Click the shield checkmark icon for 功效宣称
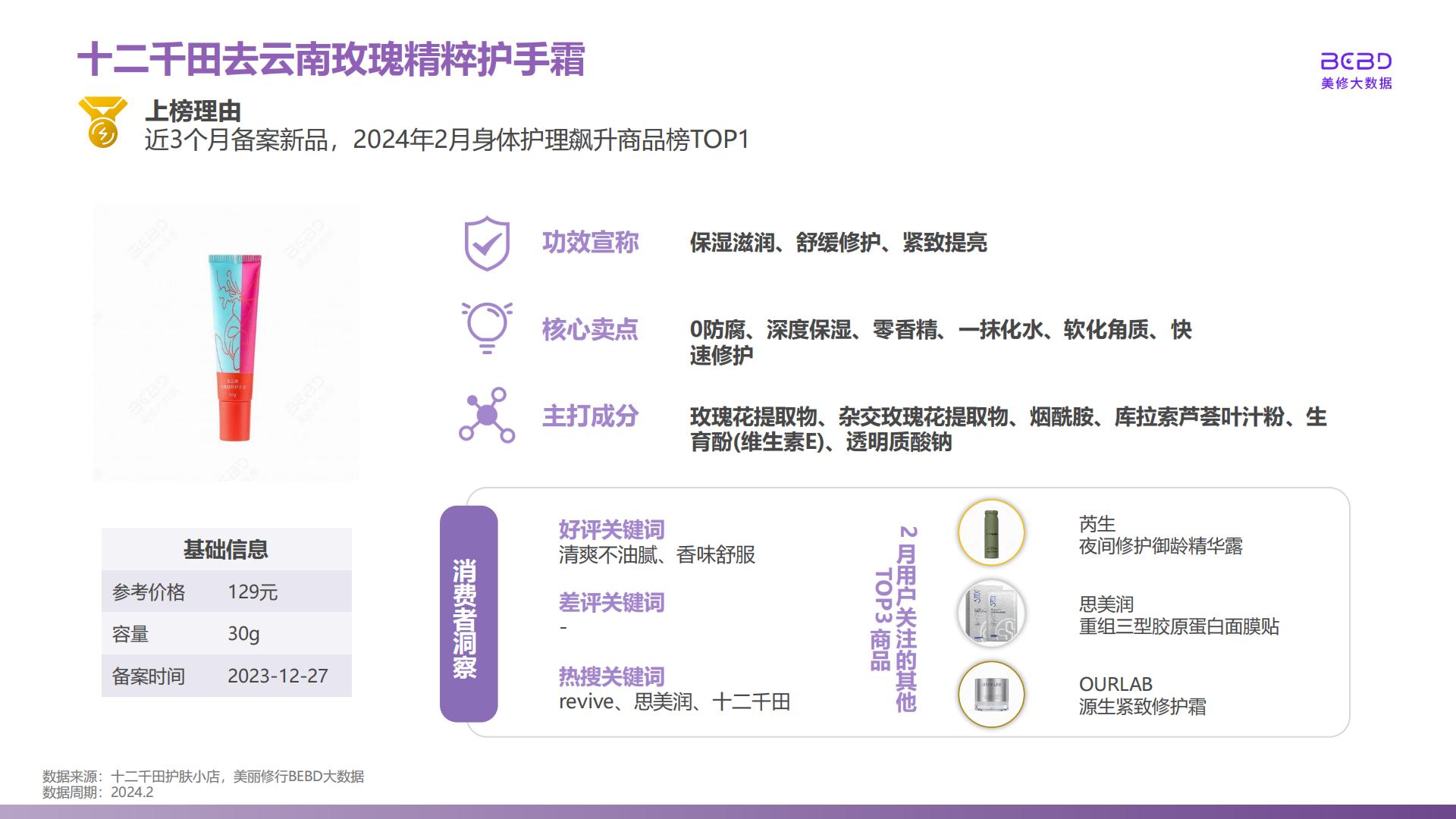The width and height of the screenshot is (1456, 819). (487, 243)
